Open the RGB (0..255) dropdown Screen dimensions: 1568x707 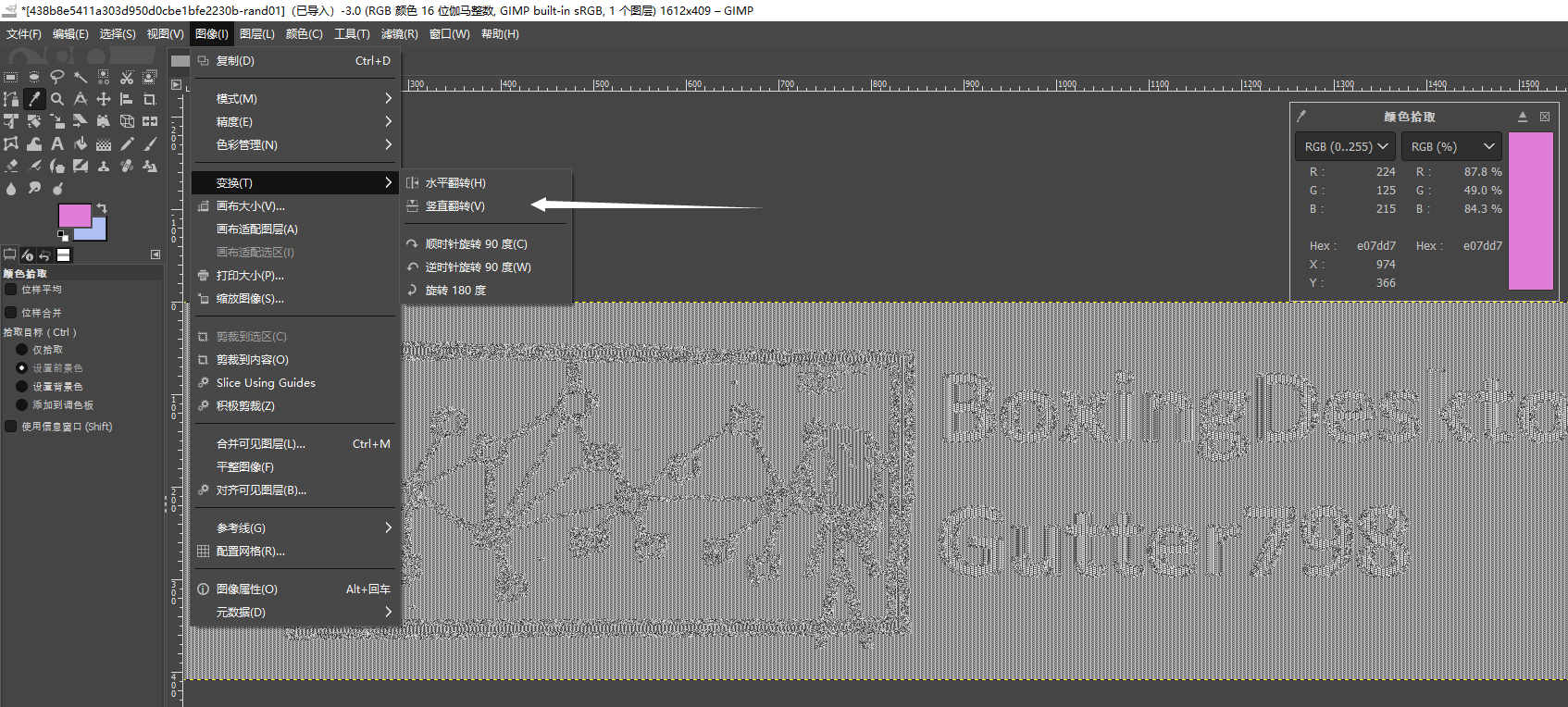pyautogui.click(x=1346, y=146)
